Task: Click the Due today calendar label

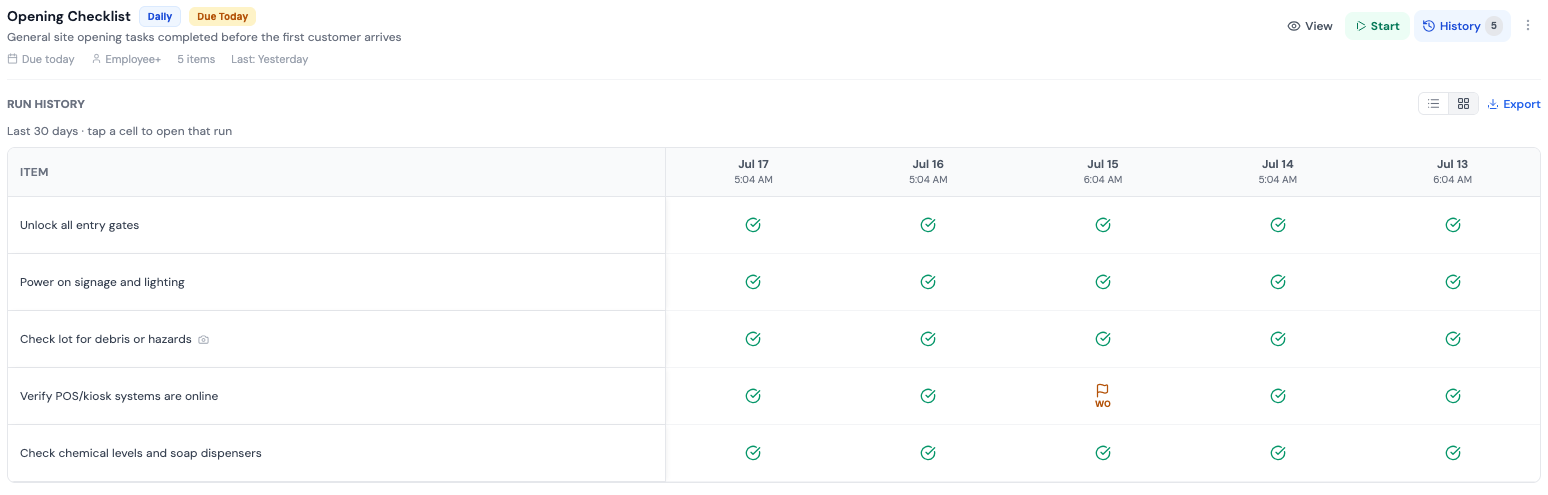Action: point(41,59)
